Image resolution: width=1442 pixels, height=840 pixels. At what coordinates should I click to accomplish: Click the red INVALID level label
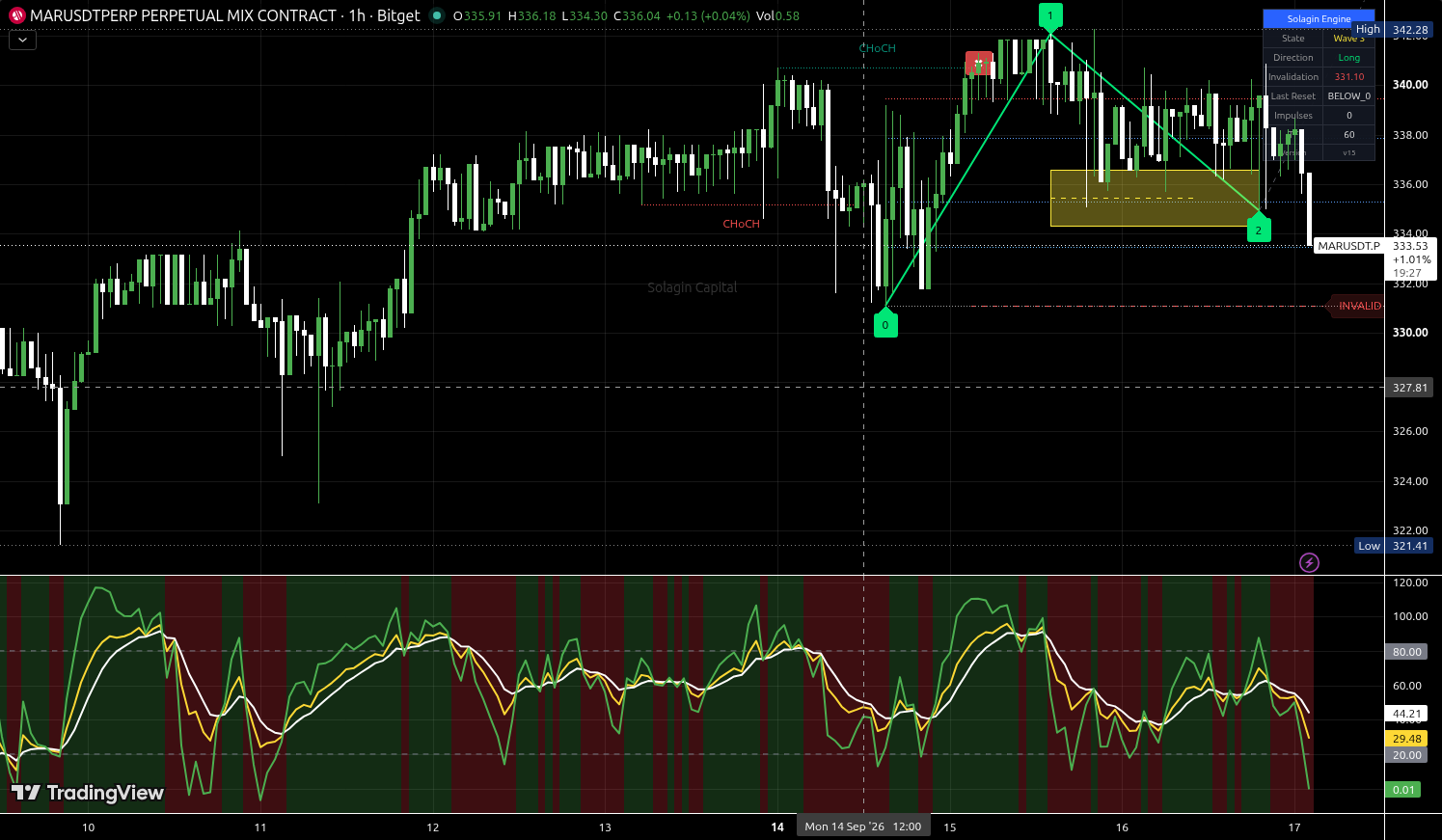1358,306
